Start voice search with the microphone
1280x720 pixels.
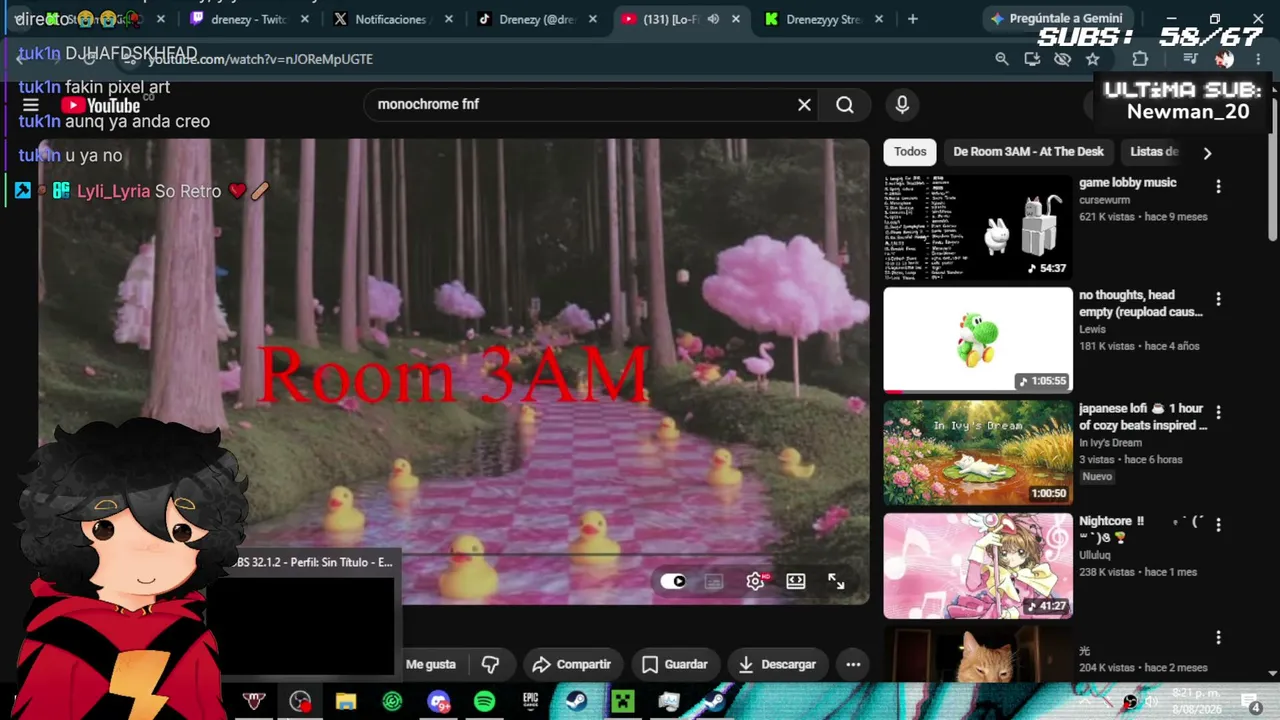tap(902, 104)
